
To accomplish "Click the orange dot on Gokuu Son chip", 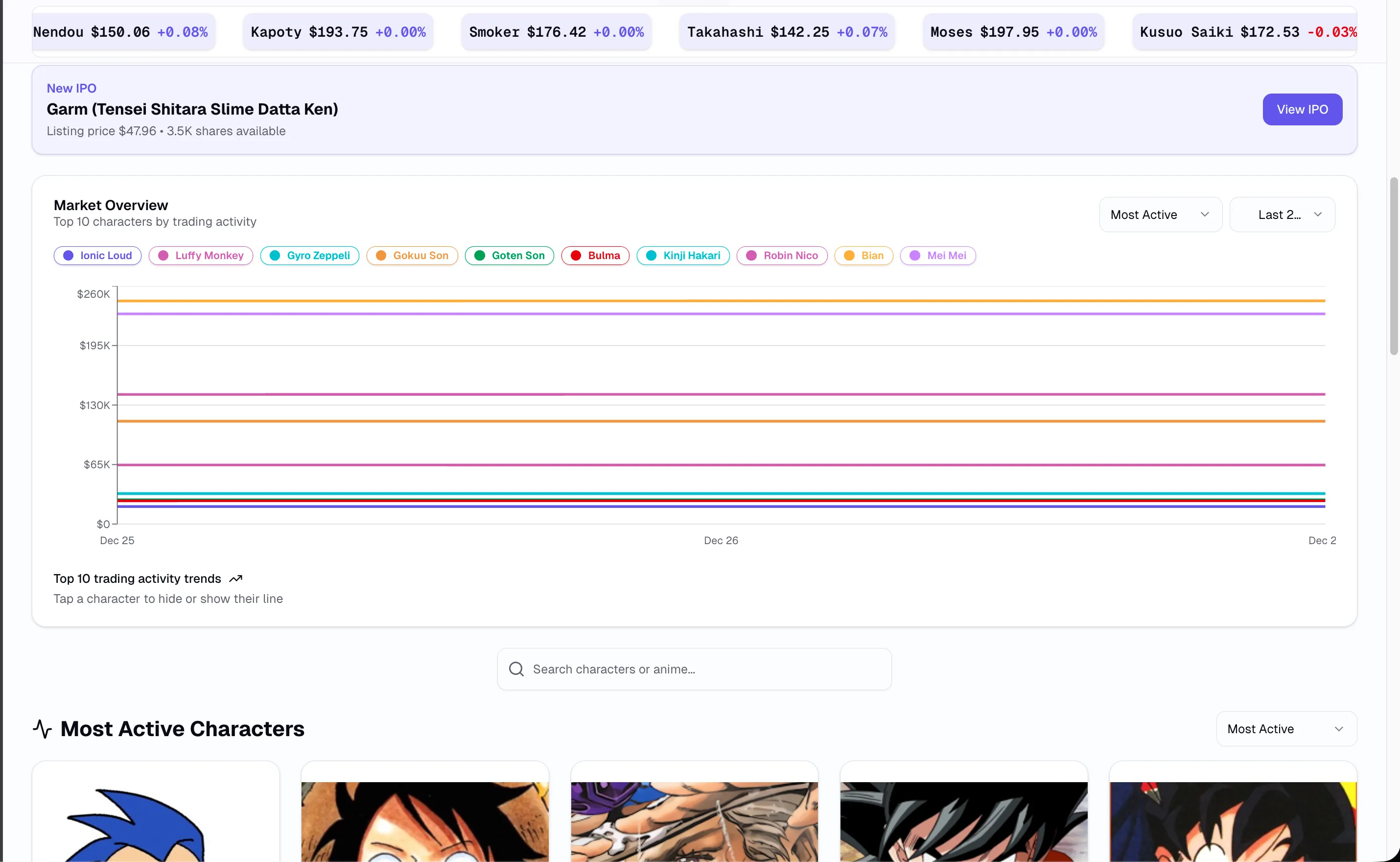I will pyautogui.click(x=381, y=255).
